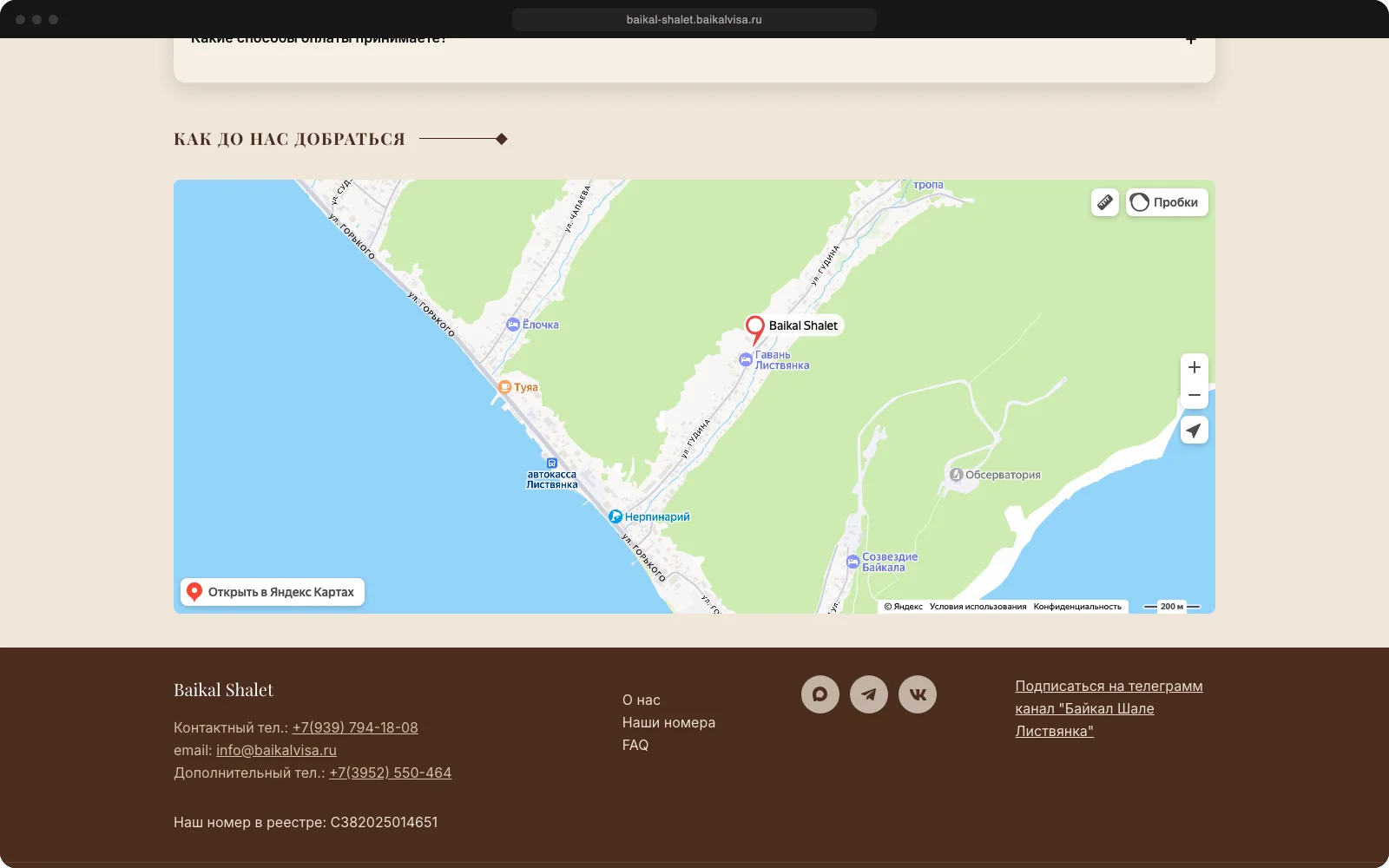
Task: Open the chat messenger footer icon
Action: coord(820,694)
